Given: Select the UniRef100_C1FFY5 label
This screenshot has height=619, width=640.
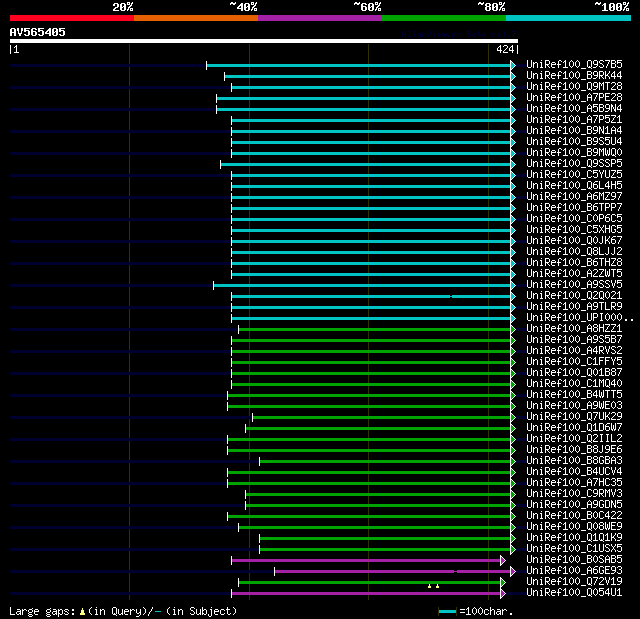Looking at the screenshot, I should coord(574,362).
